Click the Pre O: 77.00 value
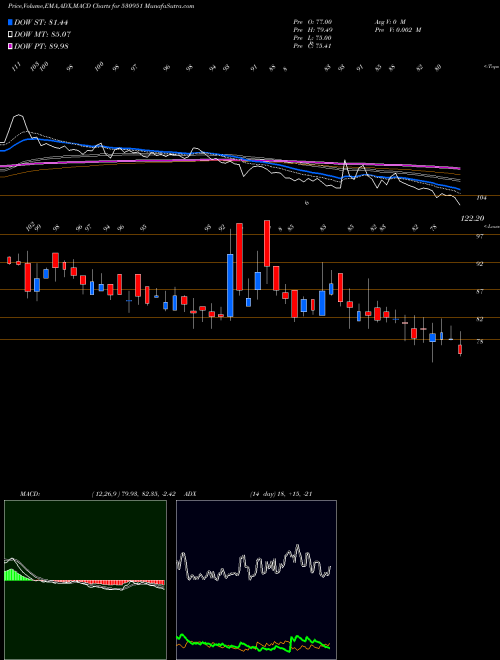This screenshot has width=500, height=660. [313, 21]
